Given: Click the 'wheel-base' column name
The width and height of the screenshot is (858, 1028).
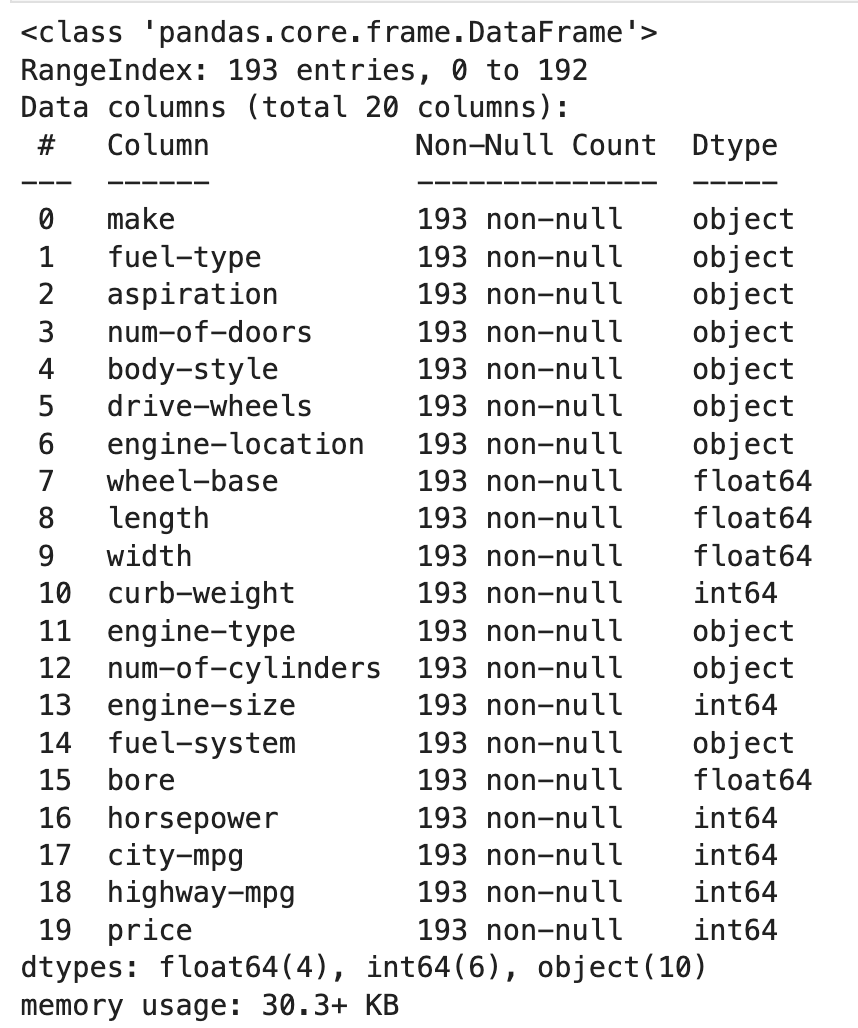Looking at the screenshot, I should tap(192, 481).
